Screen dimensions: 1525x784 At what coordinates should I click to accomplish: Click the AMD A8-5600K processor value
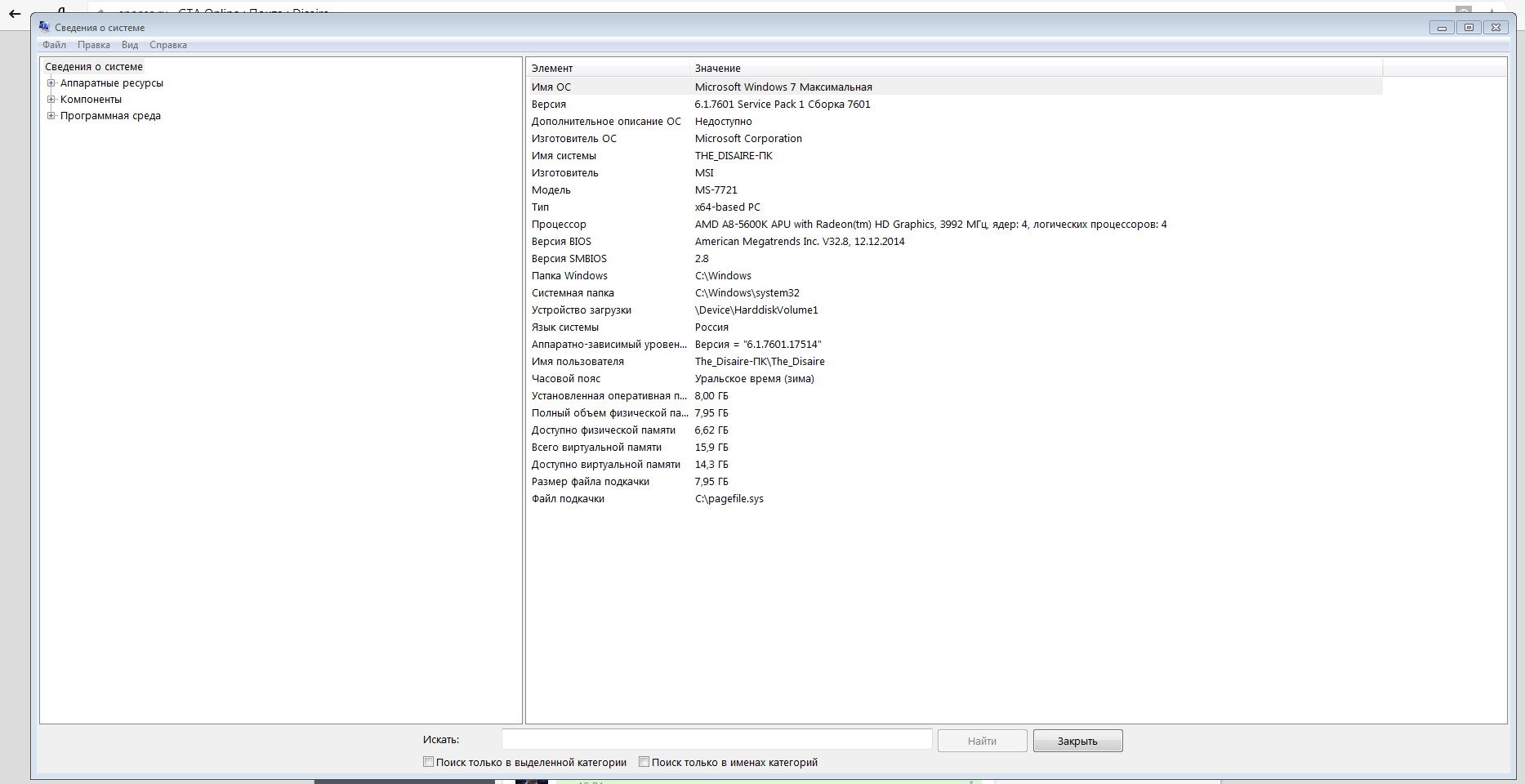click(930, 225)
